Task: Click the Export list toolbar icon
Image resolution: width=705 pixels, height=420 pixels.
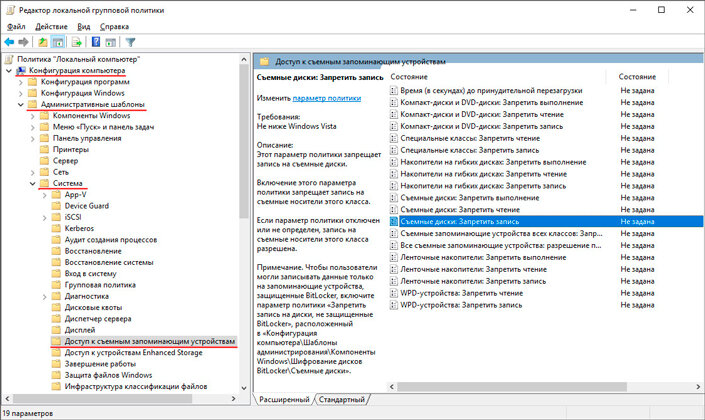Action: tap(77, 42)
